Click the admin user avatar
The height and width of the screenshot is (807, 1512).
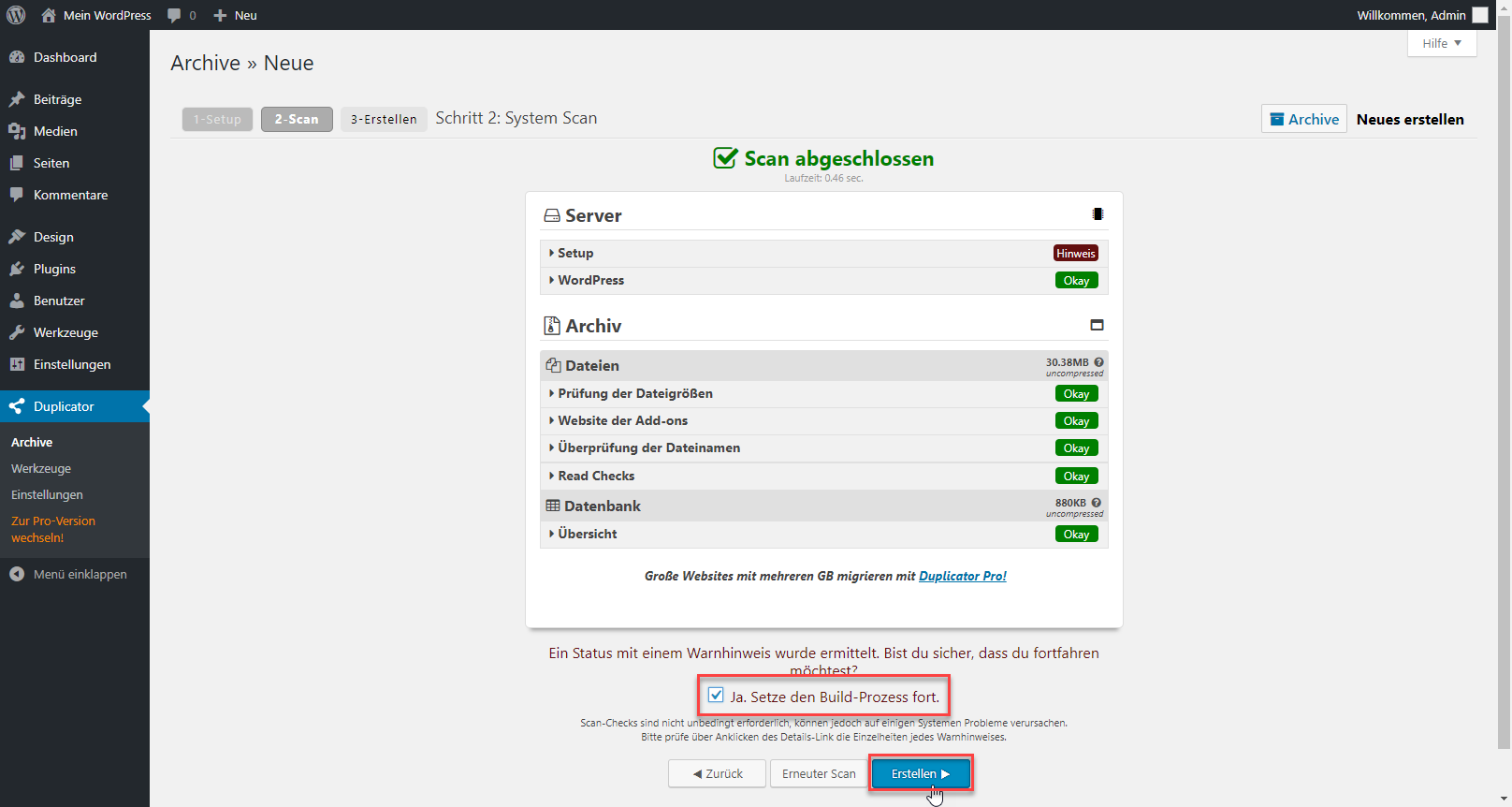[x=1480, y=15]
